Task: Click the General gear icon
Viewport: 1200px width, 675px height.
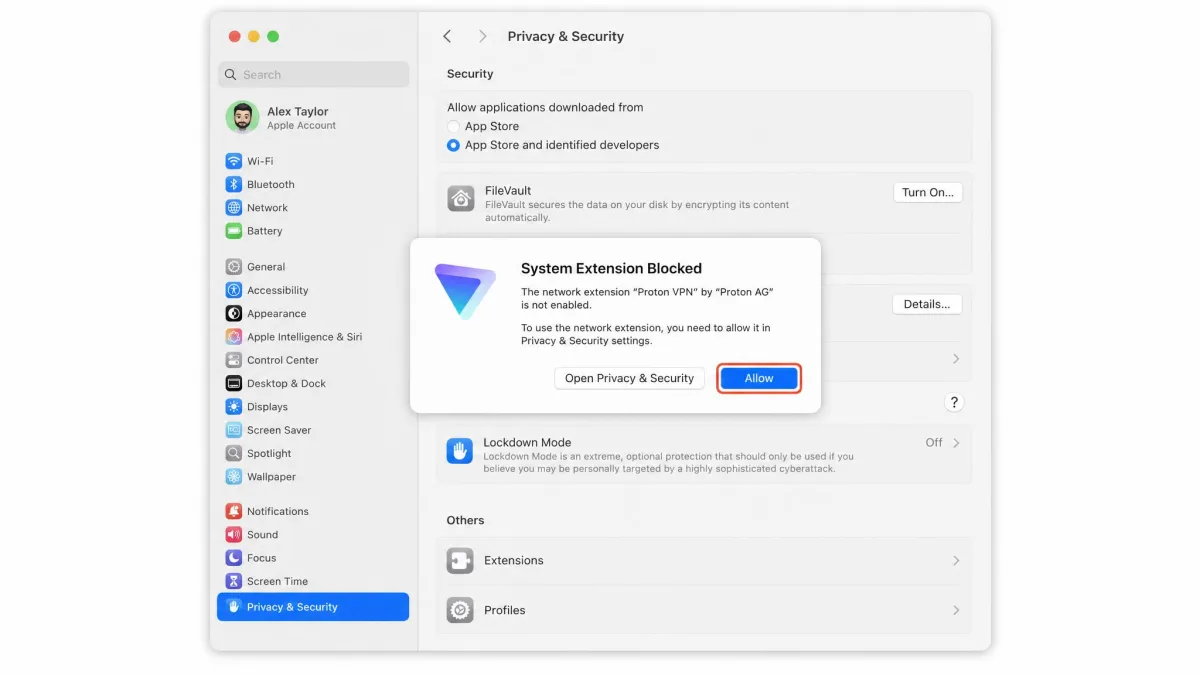Action: pos(233,267)
